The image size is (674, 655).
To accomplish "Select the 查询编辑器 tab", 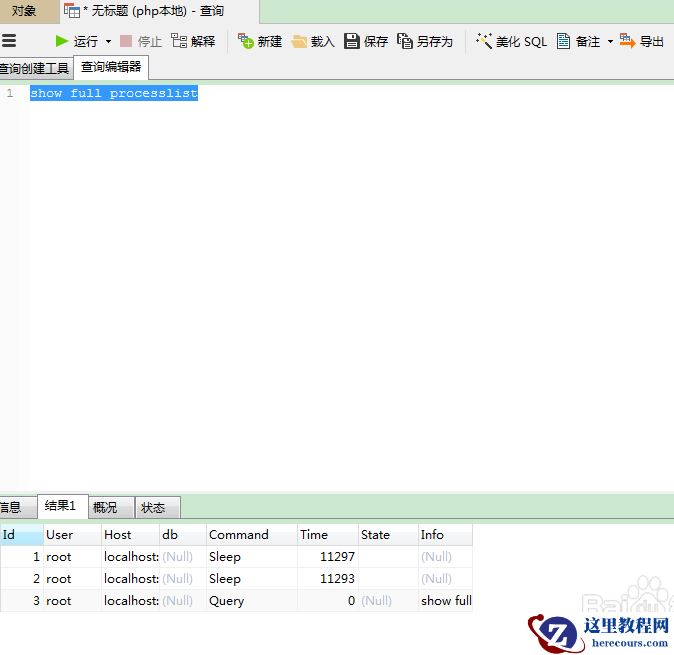I will tap(111, 67).
